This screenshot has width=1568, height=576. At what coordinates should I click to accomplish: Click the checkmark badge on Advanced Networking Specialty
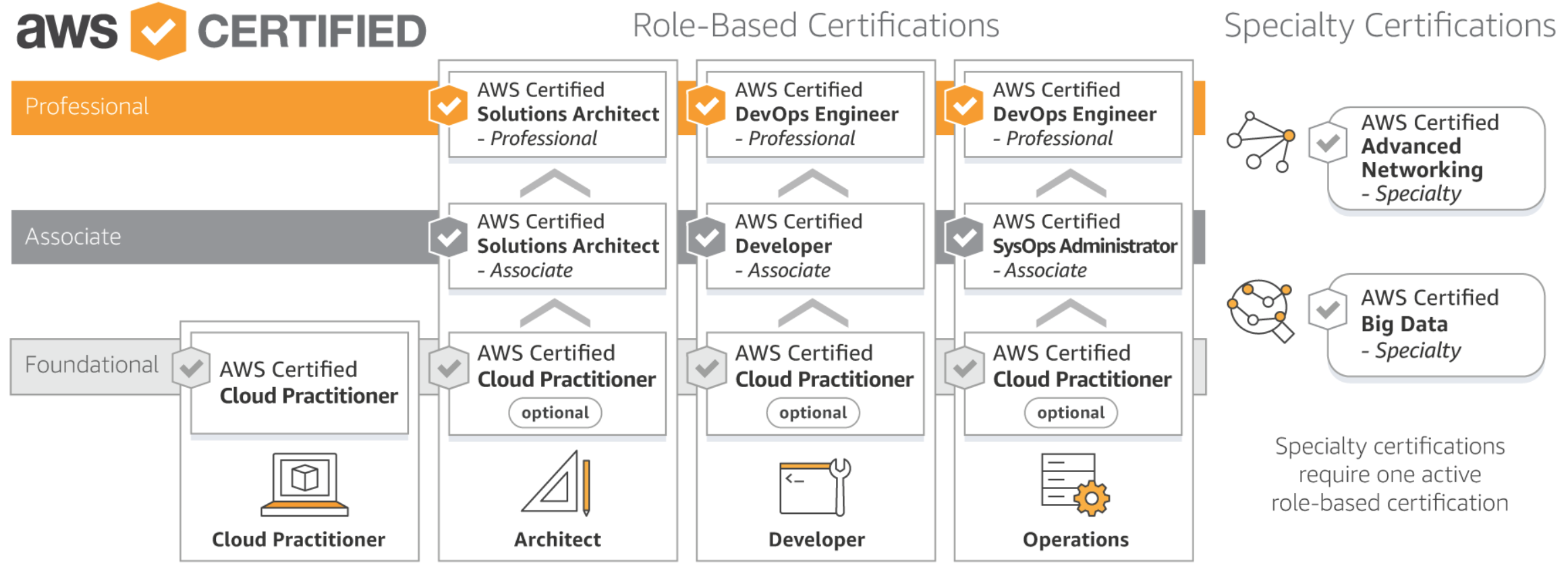(x=1328, y=142)
